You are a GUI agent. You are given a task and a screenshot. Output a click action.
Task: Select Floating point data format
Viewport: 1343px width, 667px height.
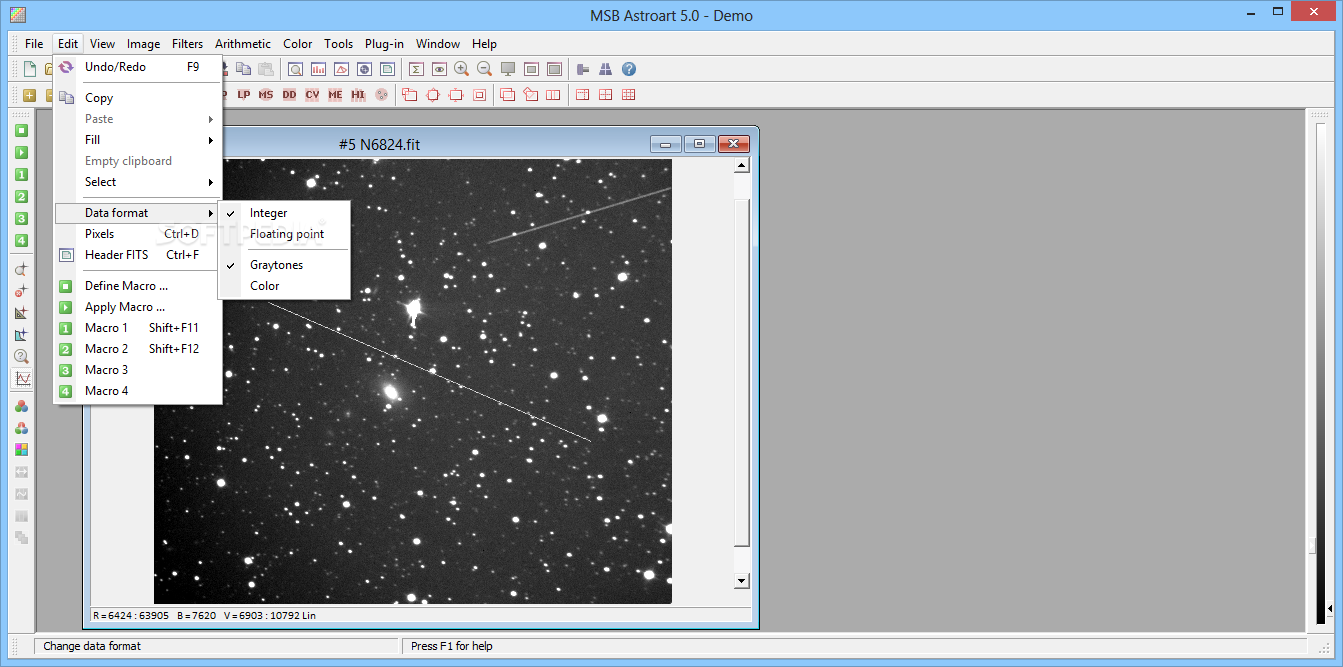(284, 234)
